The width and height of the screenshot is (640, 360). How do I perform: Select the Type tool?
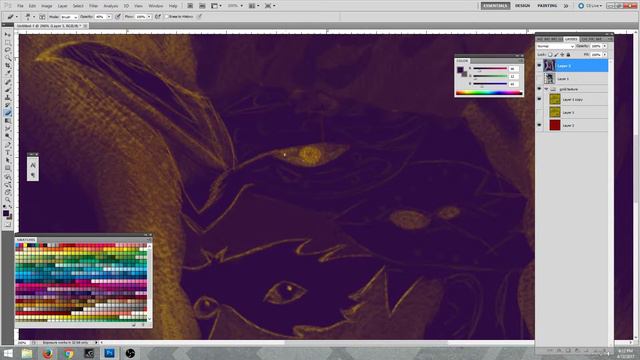click(x=7, y=152)
